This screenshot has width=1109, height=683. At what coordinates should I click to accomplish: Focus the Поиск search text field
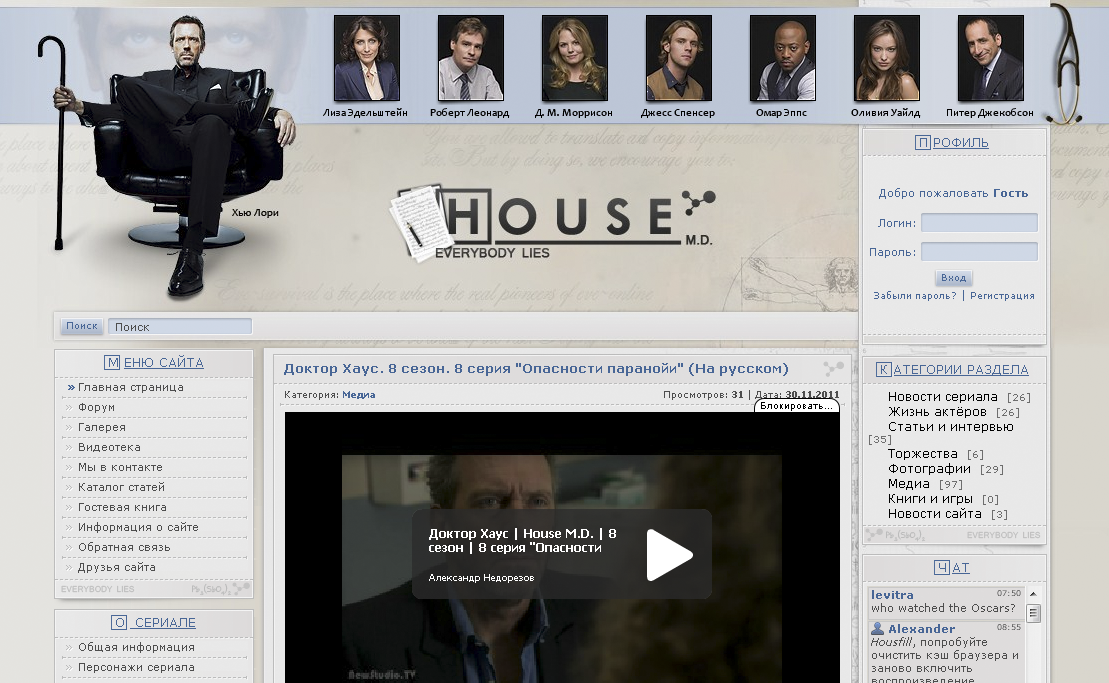180,327
